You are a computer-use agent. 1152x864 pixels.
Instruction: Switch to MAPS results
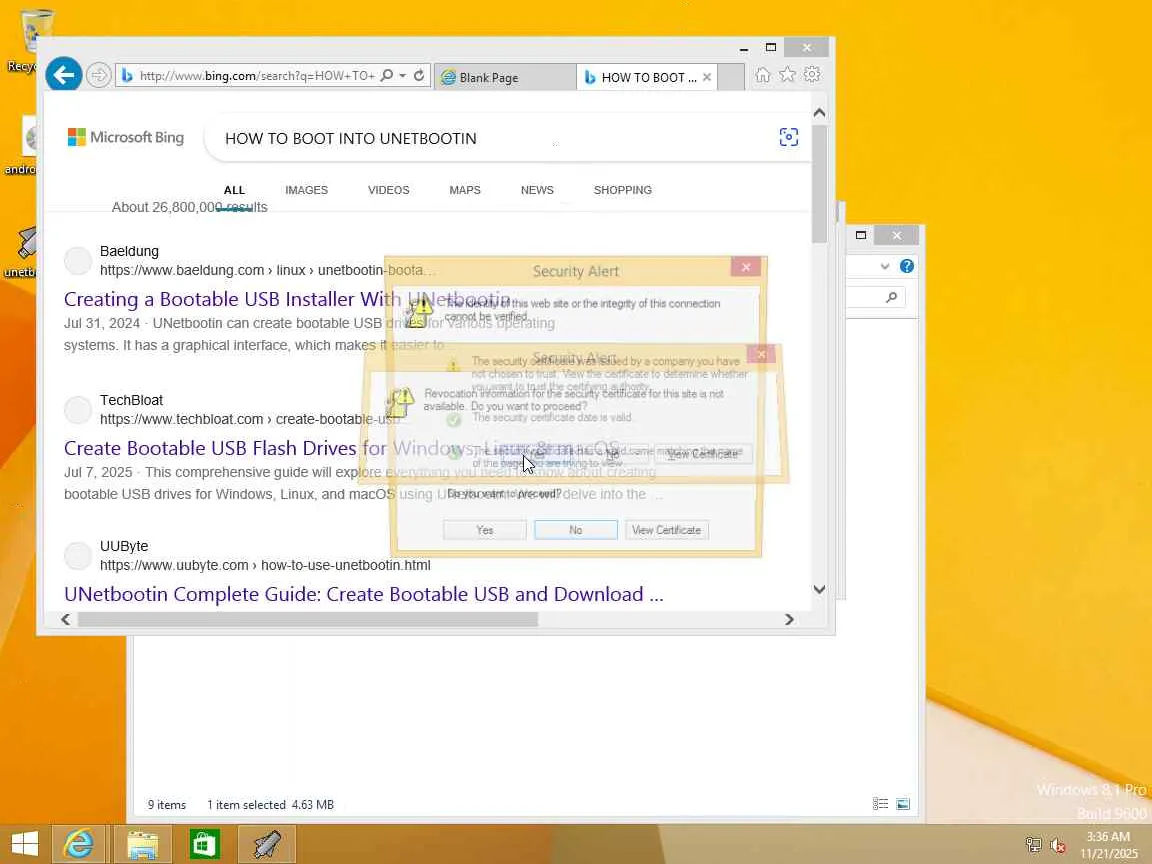(x=465, y=190)
